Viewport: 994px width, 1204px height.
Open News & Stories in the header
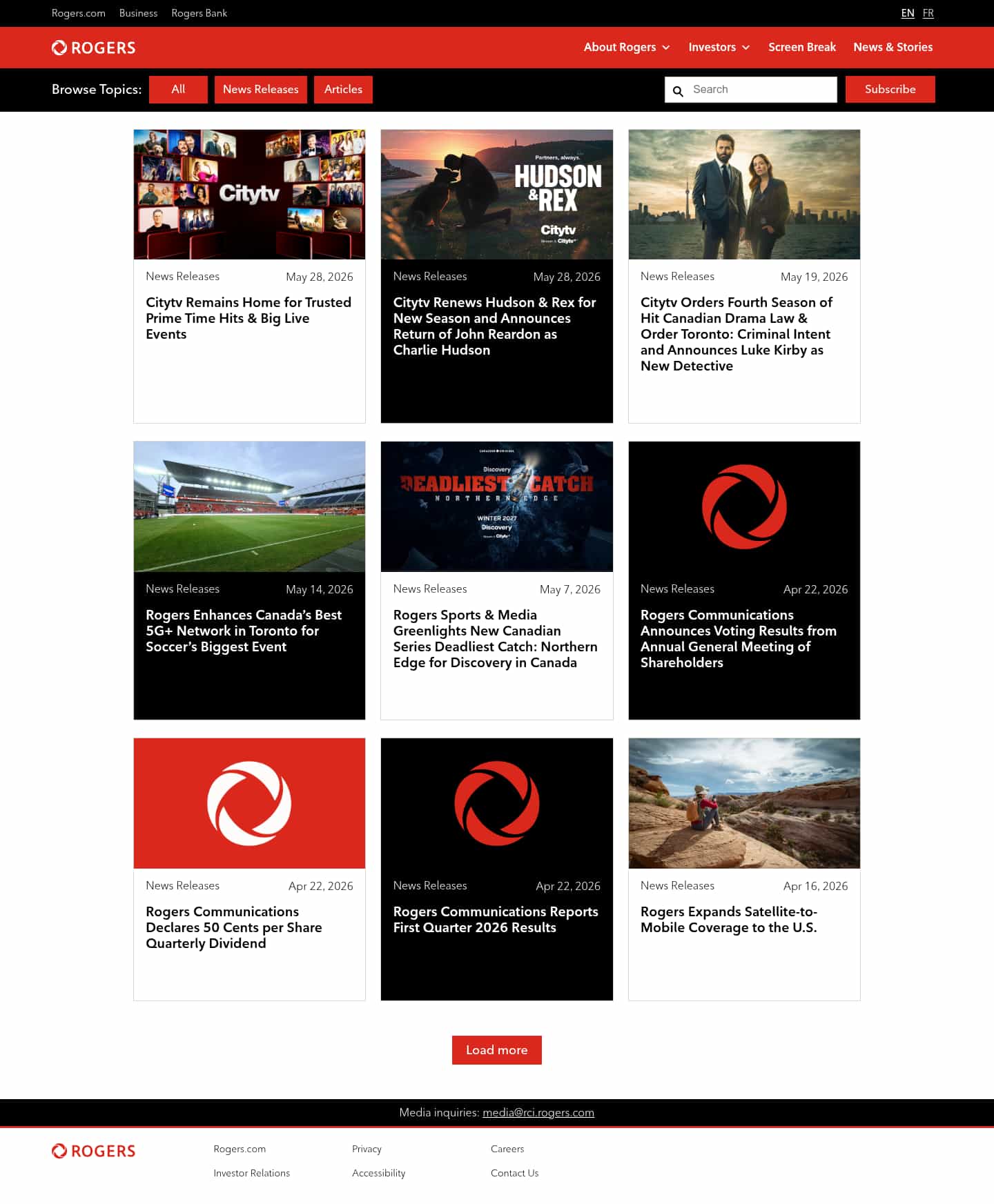[893, 47]
